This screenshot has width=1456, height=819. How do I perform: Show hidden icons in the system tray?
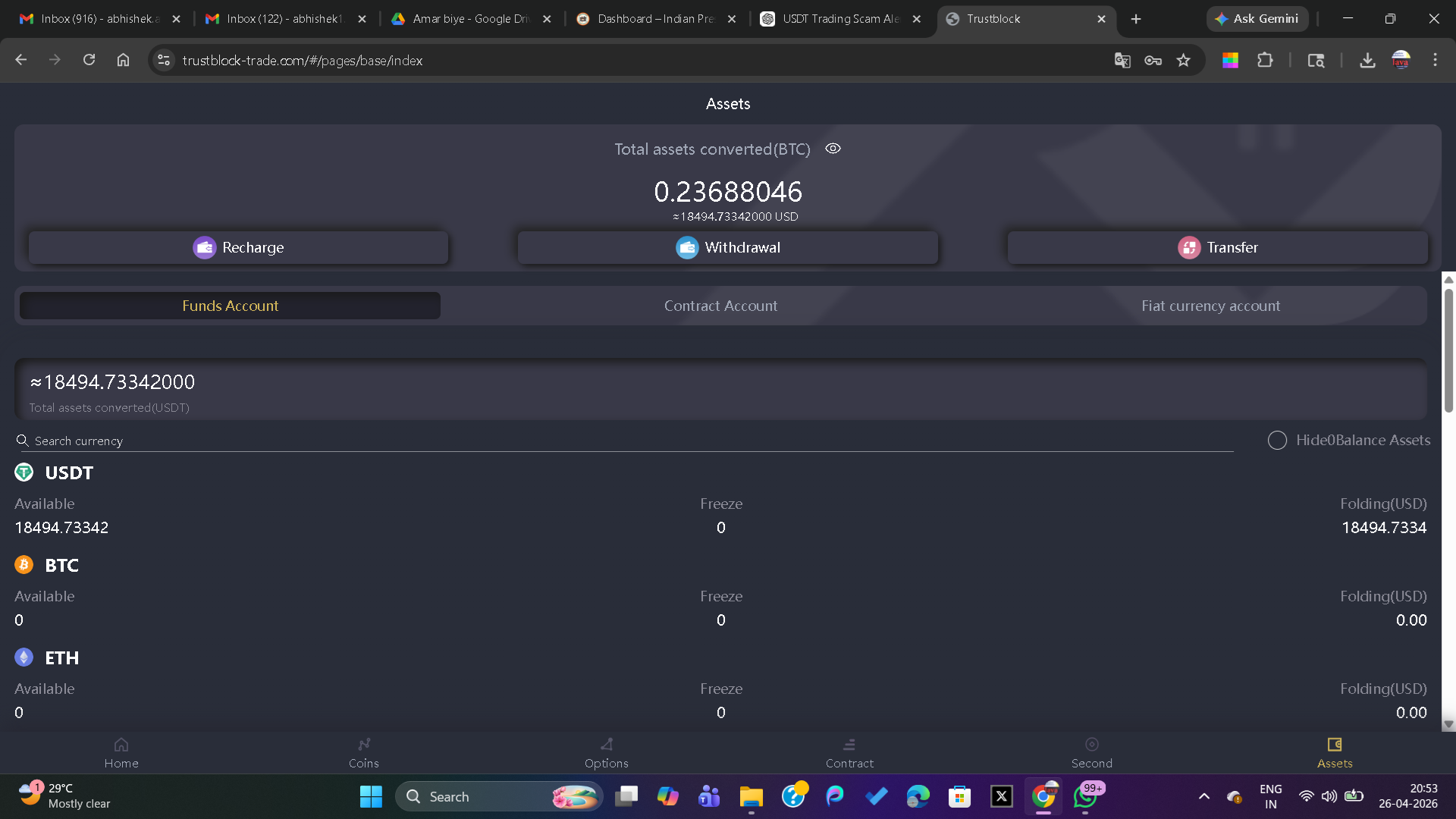tap(1204, 796)
